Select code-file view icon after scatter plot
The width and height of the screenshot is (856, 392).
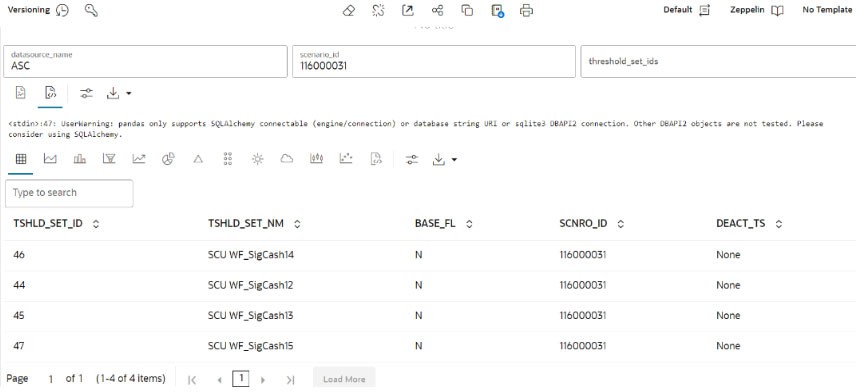coord(376,159)
